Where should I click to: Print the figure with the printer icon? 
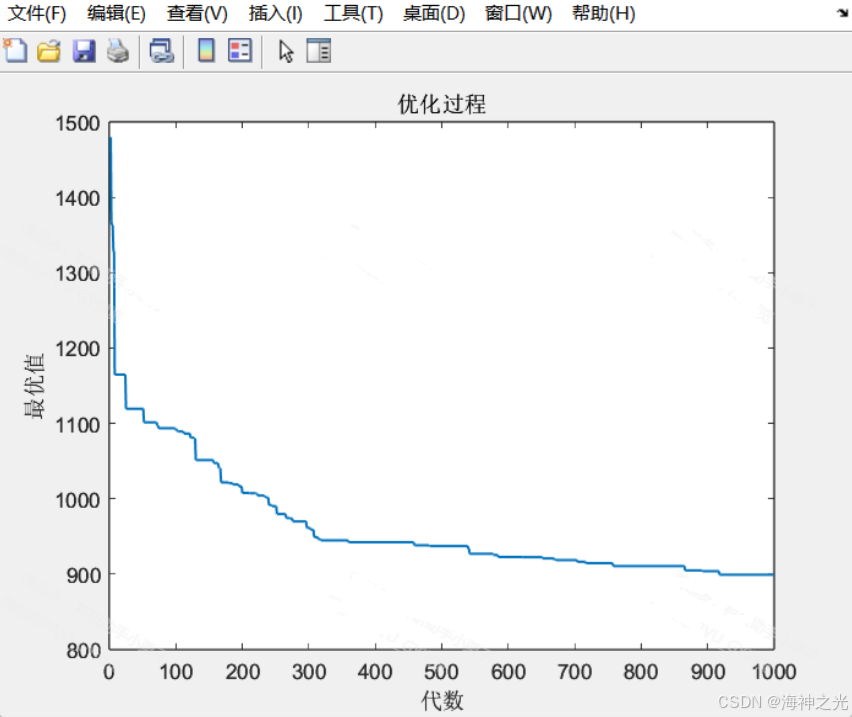tap(117, 52)
